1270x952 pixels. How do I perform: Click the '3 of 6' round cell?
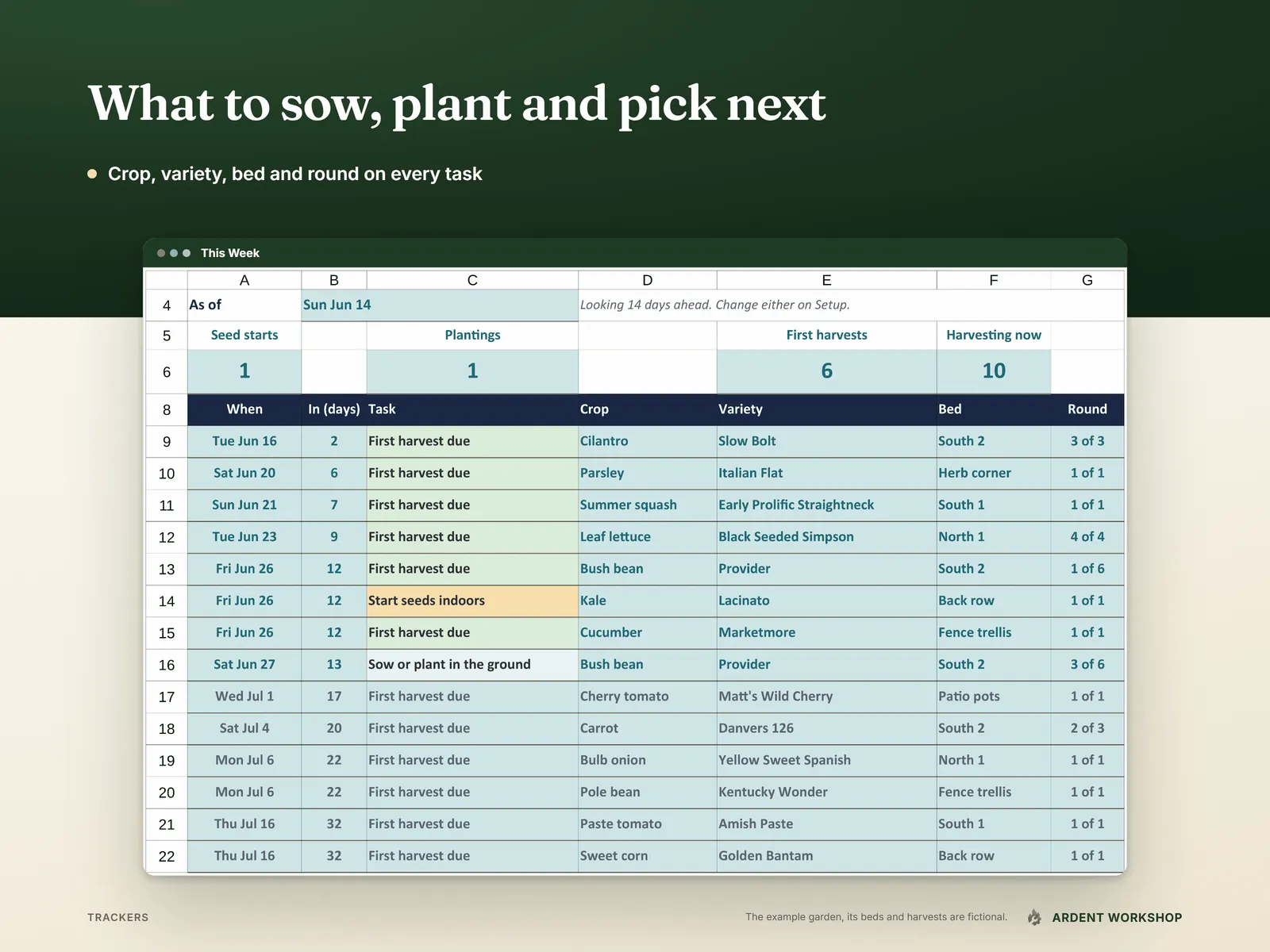click(x=1087, y=665)
